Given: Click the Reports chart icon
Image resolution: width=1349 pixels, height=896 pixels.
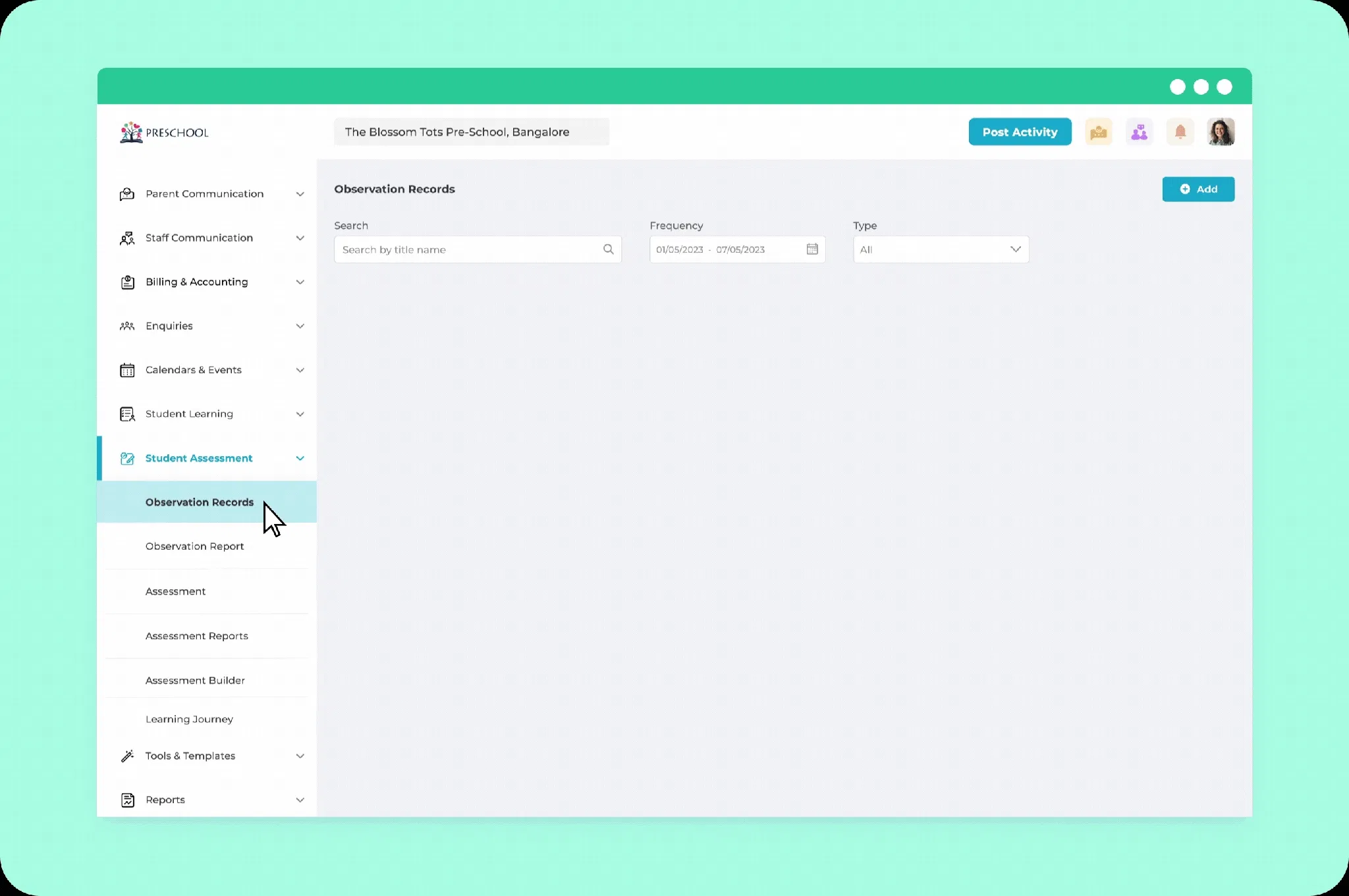Looking at the screenshot, I should click(127, 800).
